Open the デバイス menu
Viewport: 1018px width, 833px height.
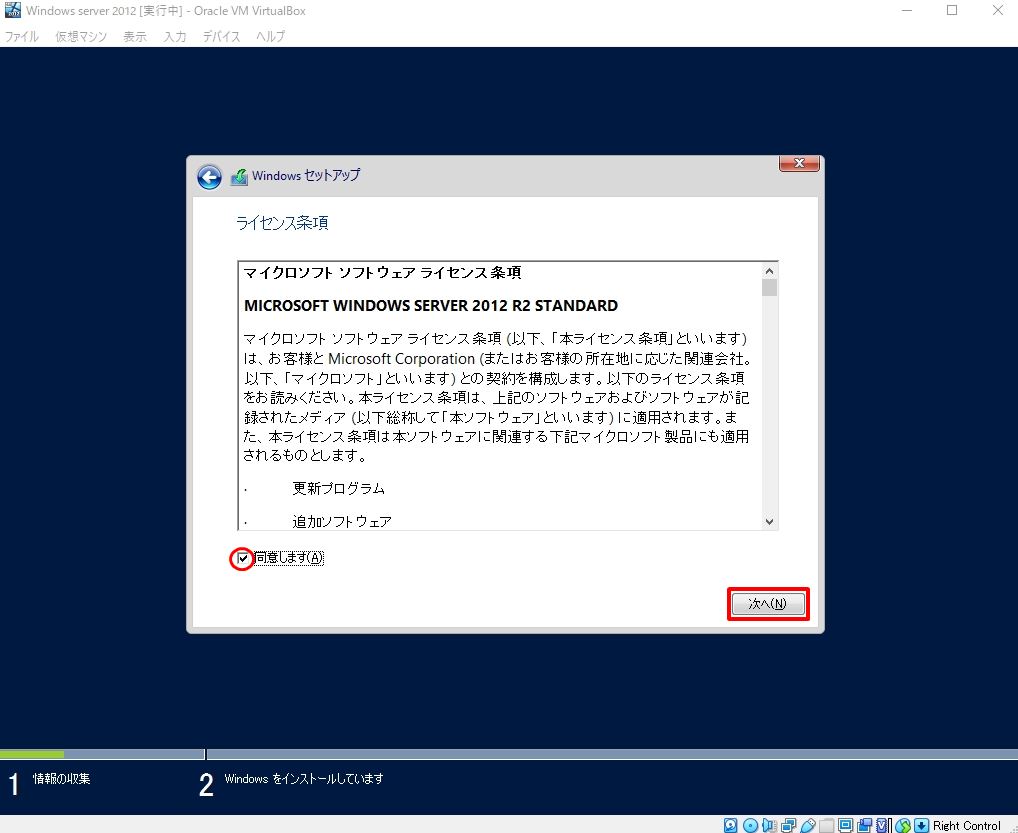[x=221, y=36]
